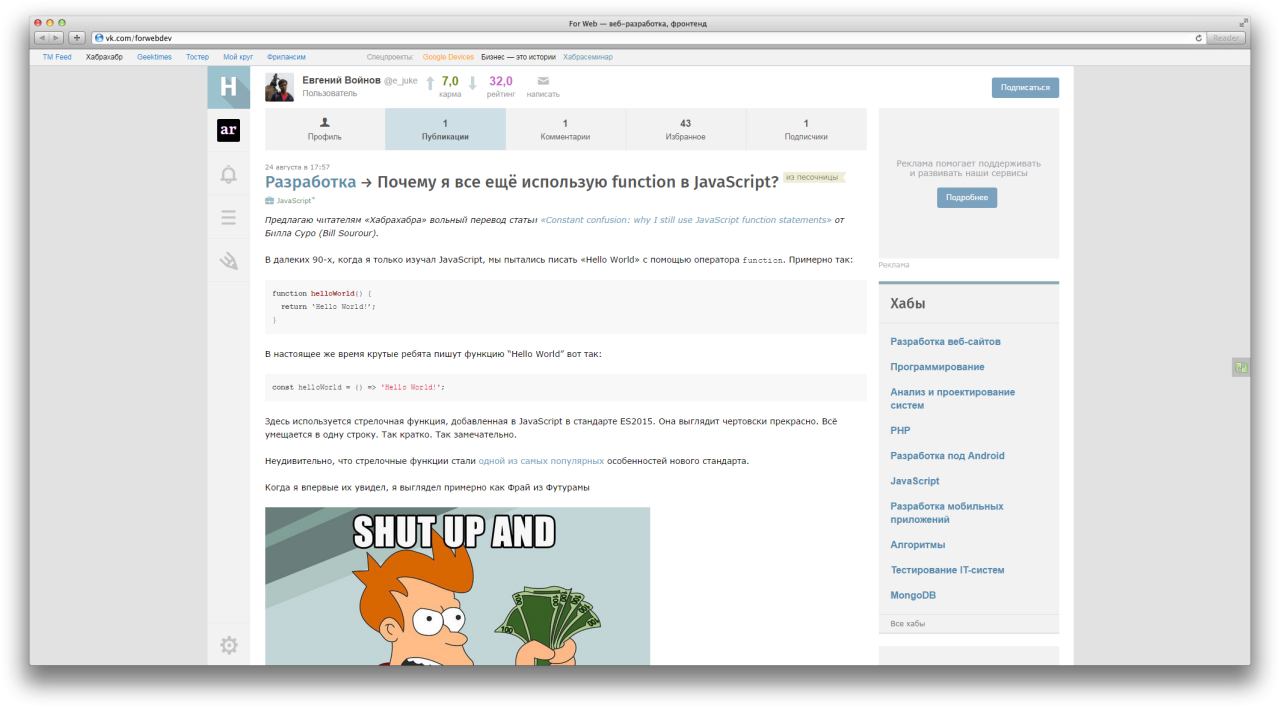Image resolution: width=1280 pixels, height=708 pixels.
Task: Open Евгений Войнов's avatar photo
Action: pyautogui.click(x=279, y=87)
